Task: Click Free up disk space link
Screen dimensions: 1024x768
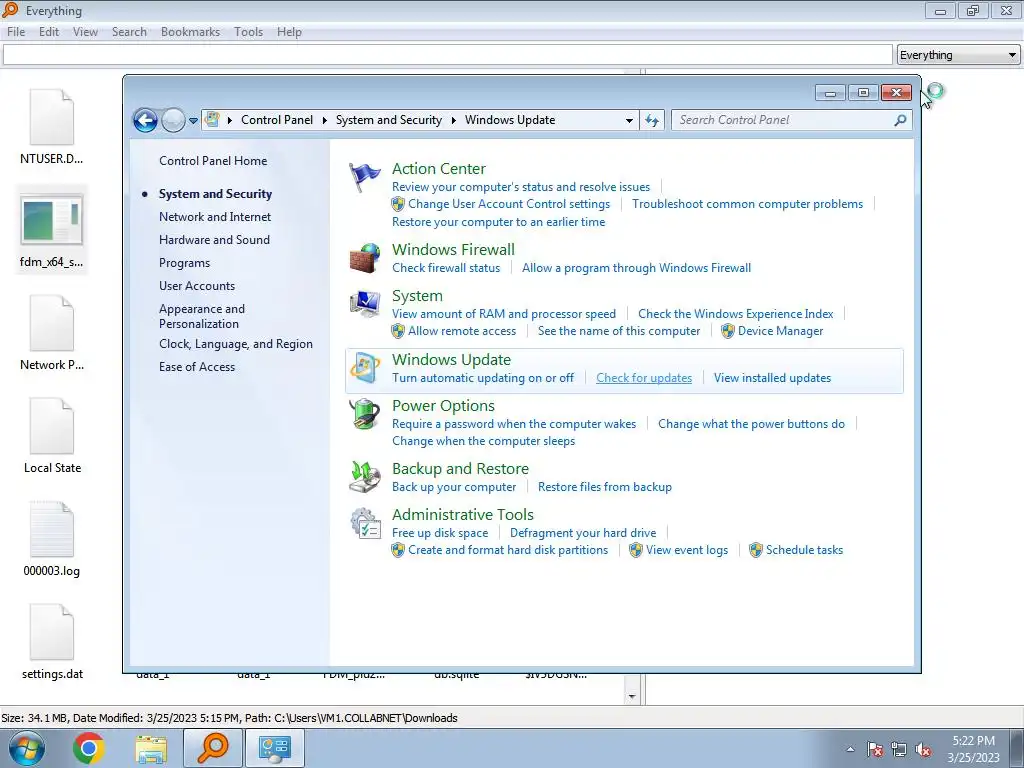Action: (x=440, y=533)
